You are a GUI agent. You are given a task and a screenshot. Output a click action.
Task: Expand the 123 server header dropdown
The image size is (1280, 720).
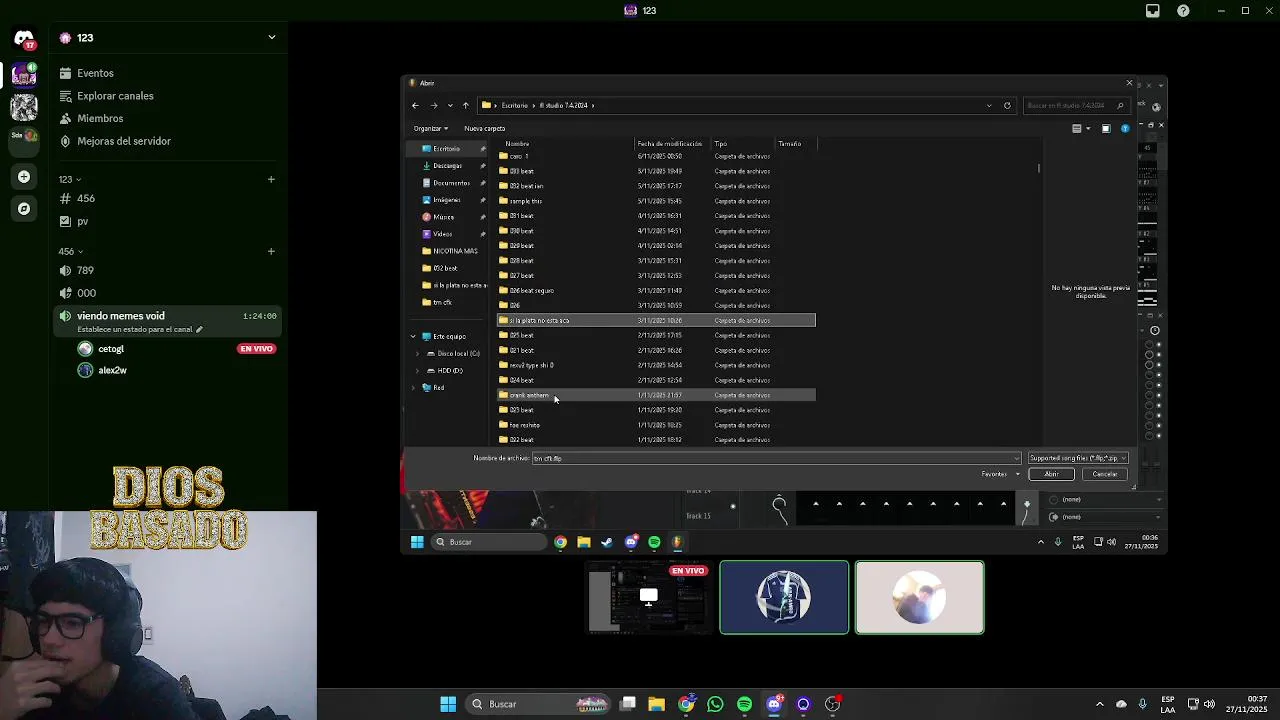(271, 38)
